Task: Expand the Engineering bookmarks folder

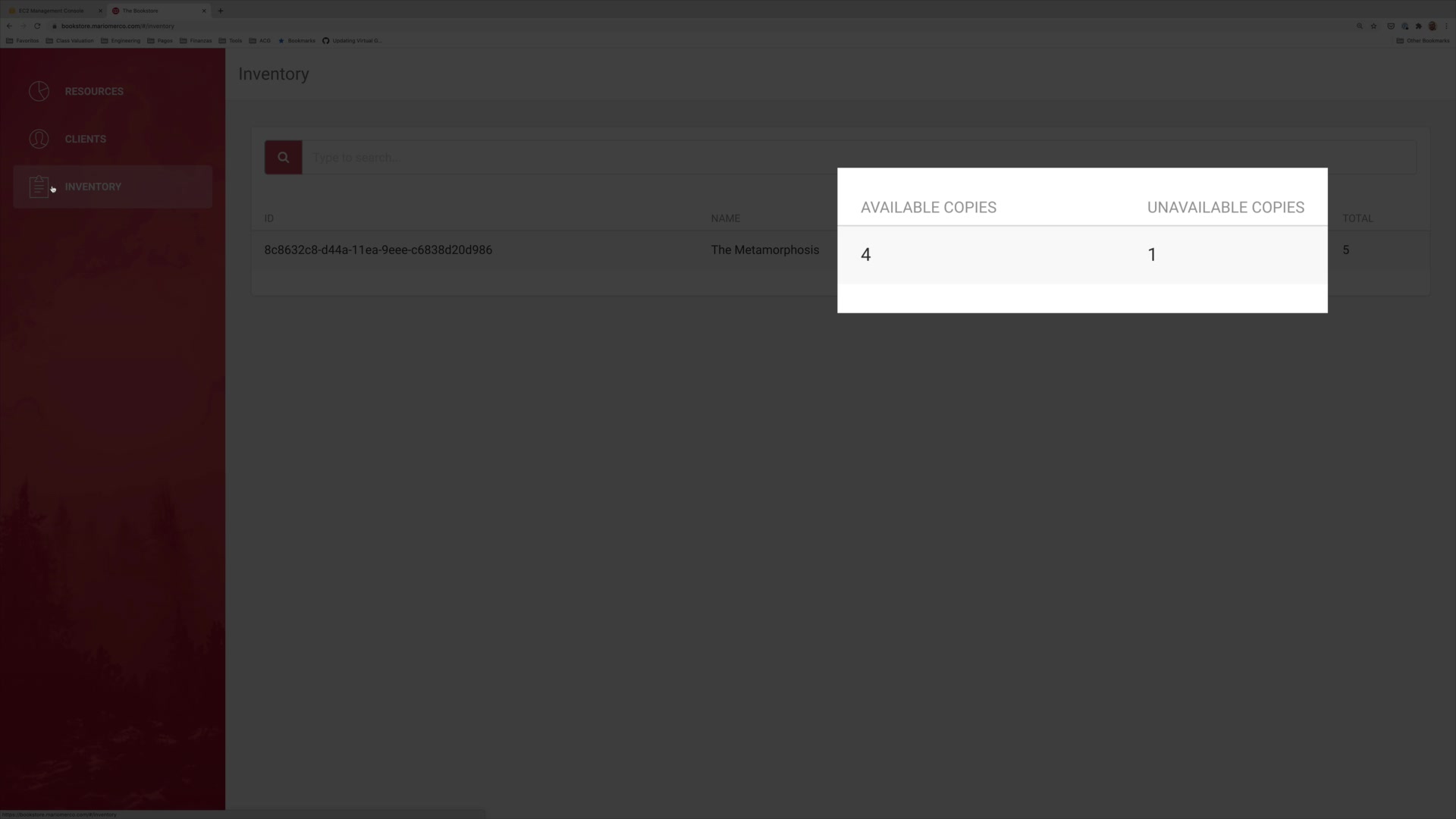Action: click(121, 41)
